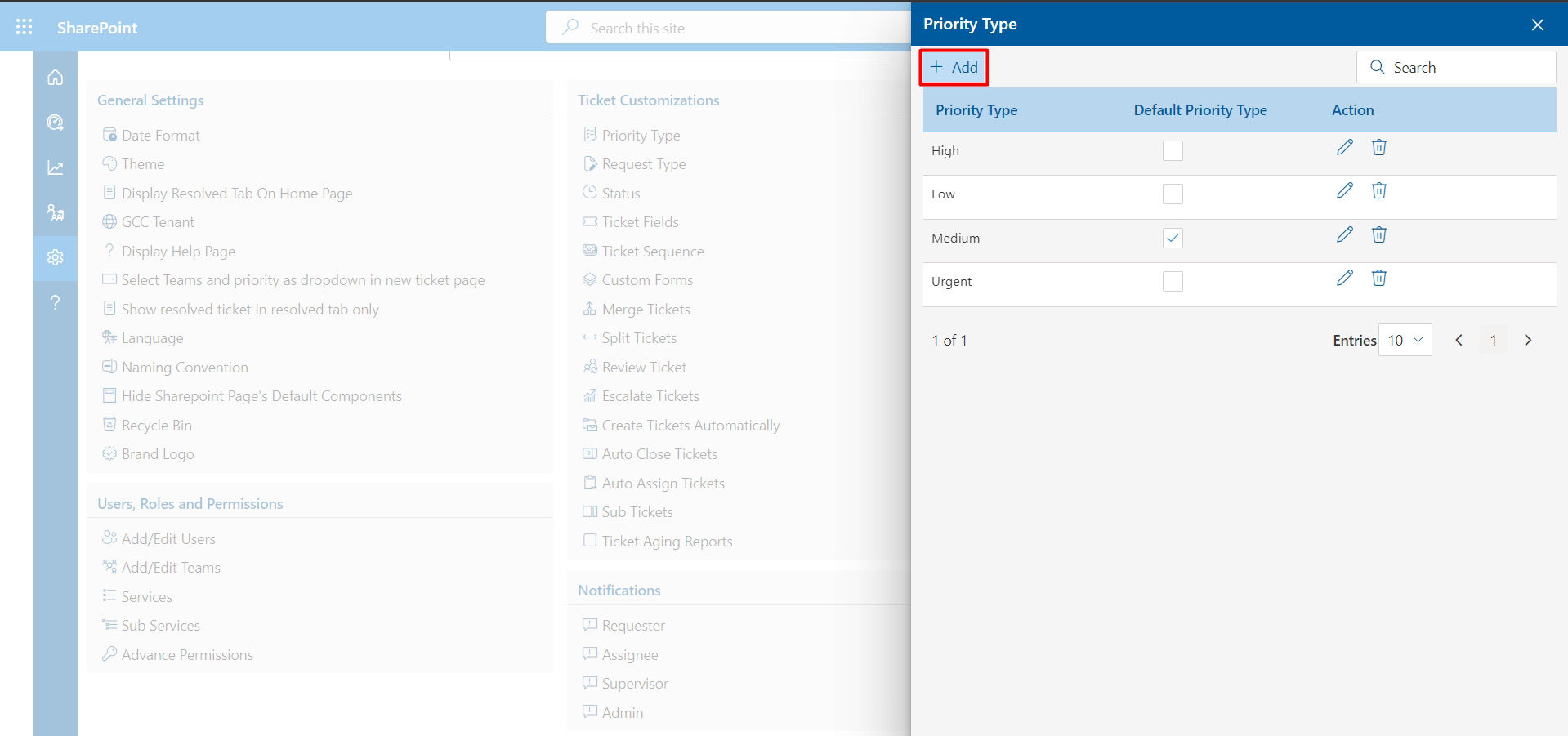Image resolution: width=1568 pixels, height=736 pixels.
Task: Click the Help question mark icon in sidebar
Action: point(55,302)
